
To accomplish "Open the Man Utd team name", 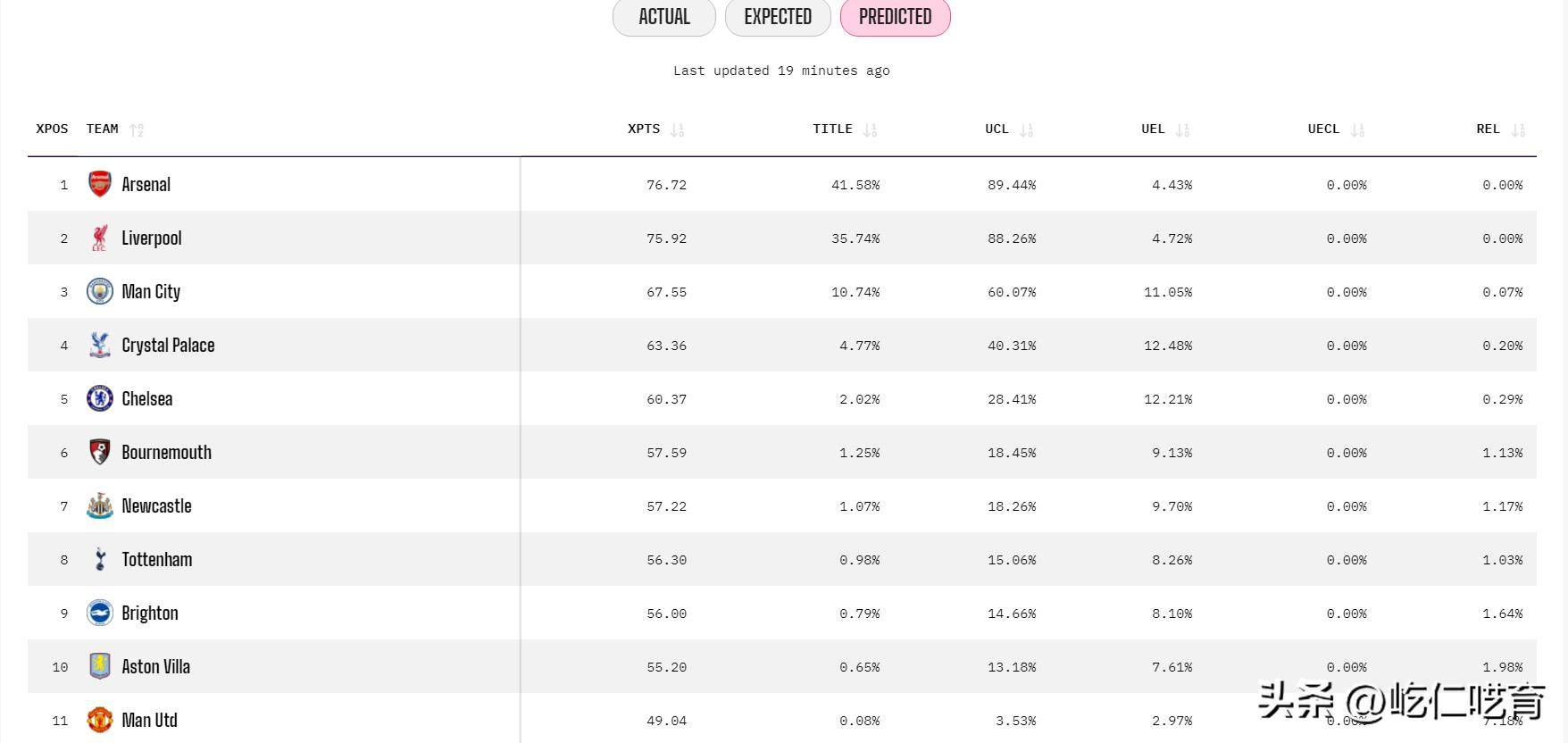I will [x=149, y=720].
